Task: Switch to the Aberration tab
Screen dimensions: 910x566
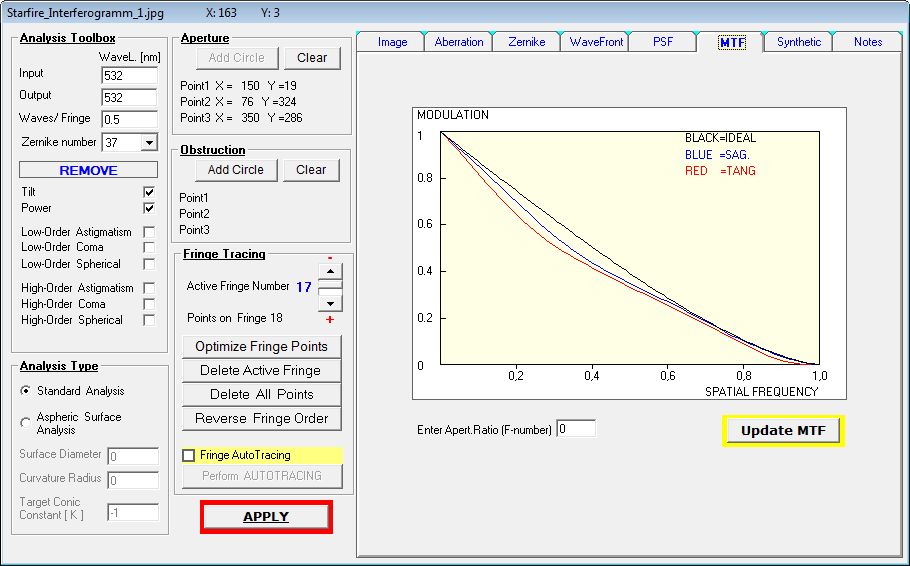Action: [458, 42]
